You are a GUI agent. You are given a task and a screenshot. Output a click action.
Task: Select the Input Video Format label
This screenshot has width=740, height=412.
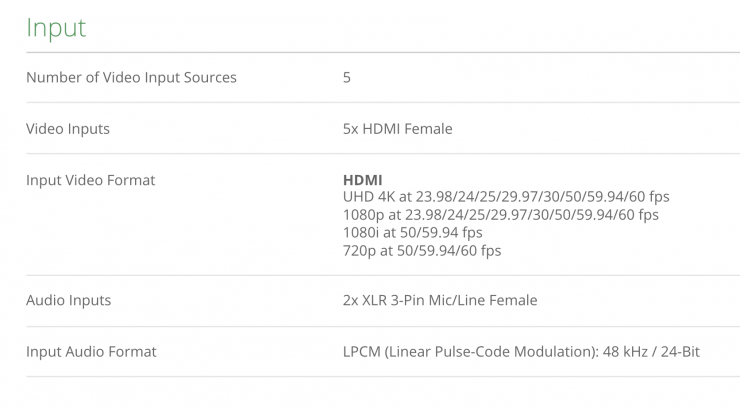91,180
